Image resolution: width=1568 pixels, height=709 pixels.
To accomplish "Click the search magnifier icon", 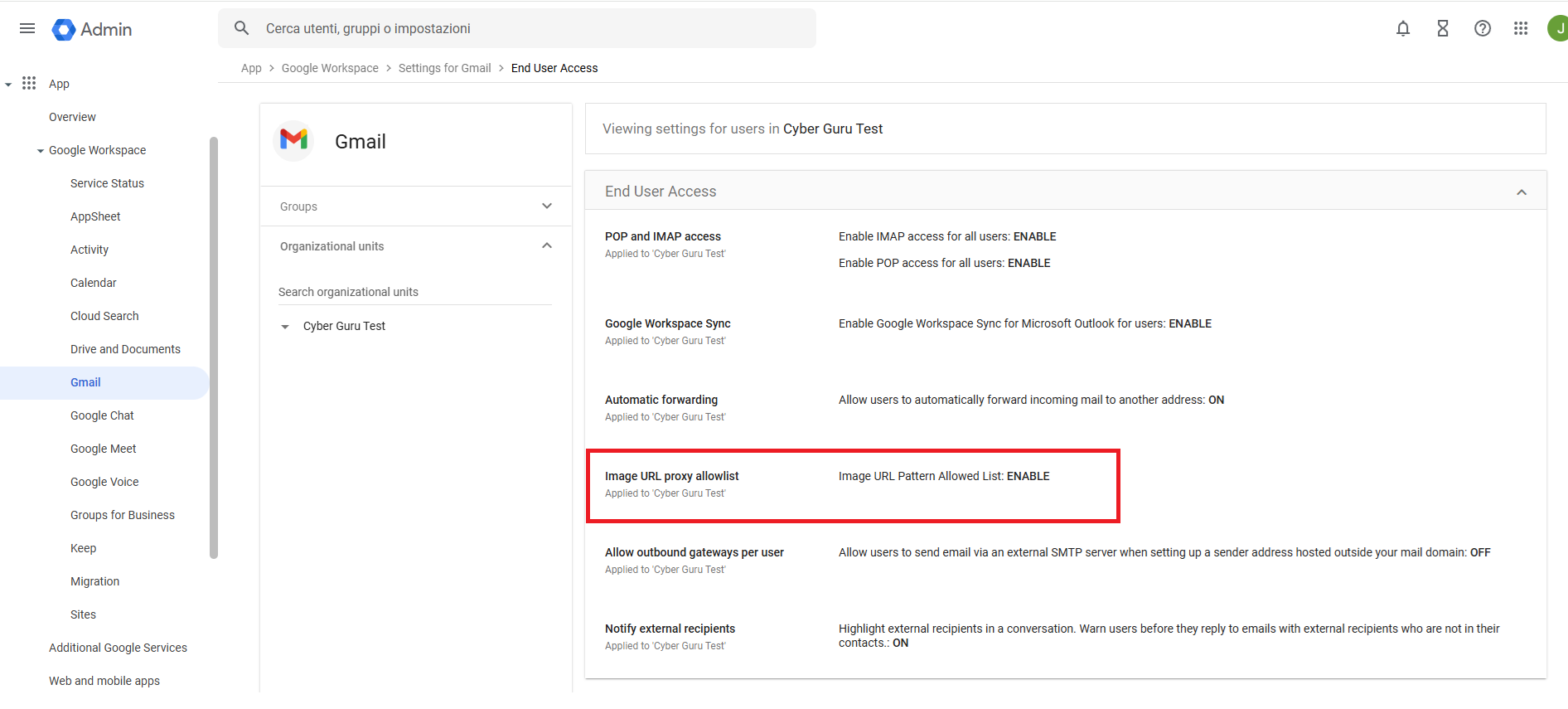I will coord(242,28).
